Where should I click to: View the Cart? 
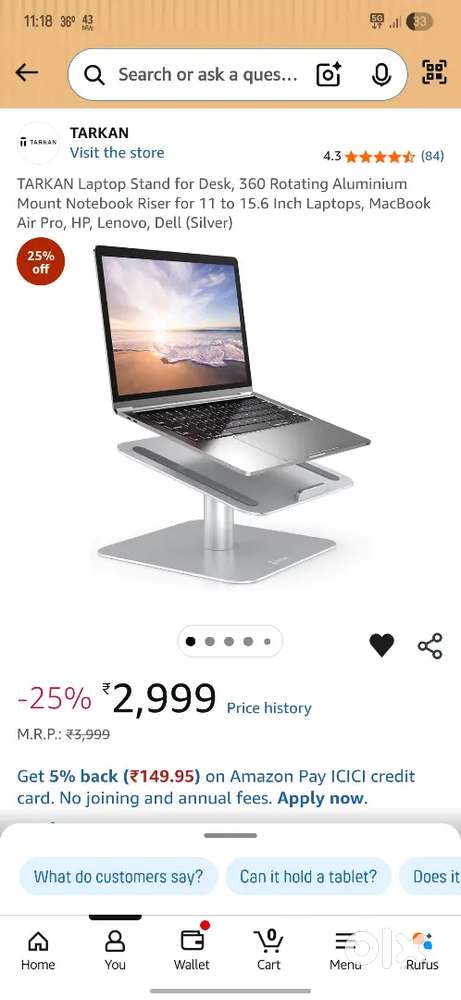click(x=268, y=950)
